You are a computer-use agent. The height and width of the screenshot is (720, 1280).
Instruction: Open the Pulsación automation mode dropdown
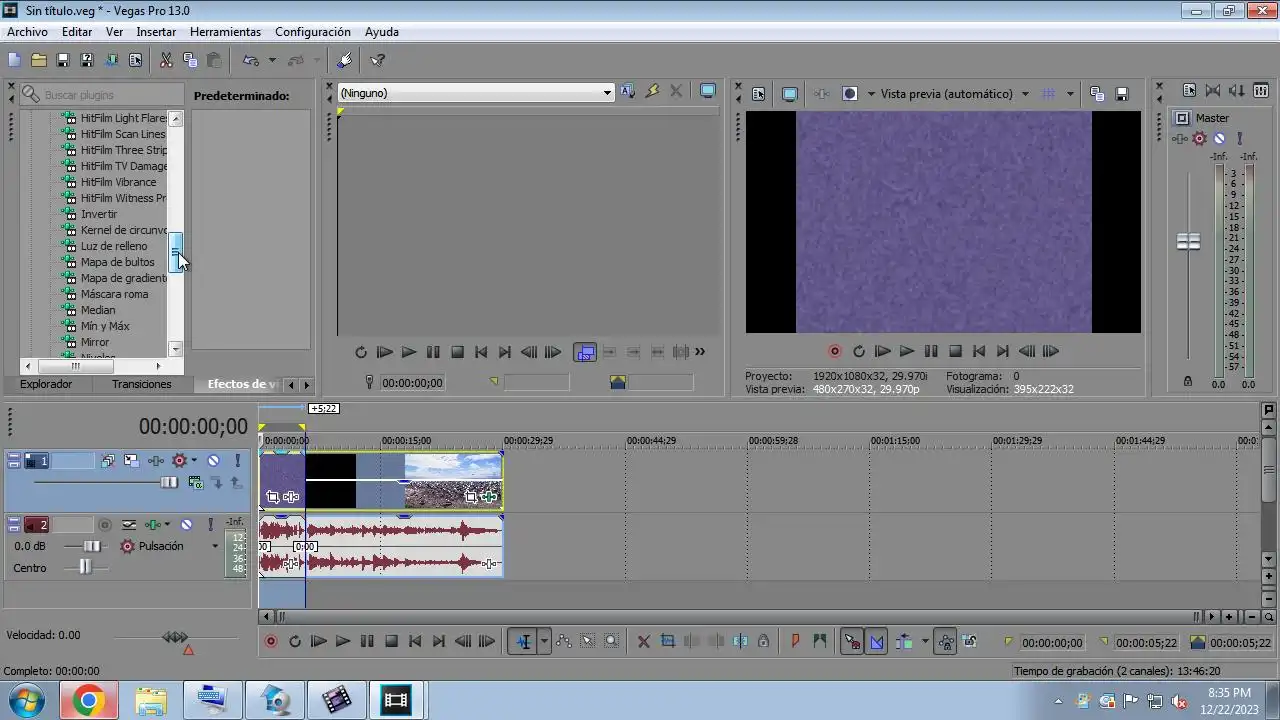[214, 546]
